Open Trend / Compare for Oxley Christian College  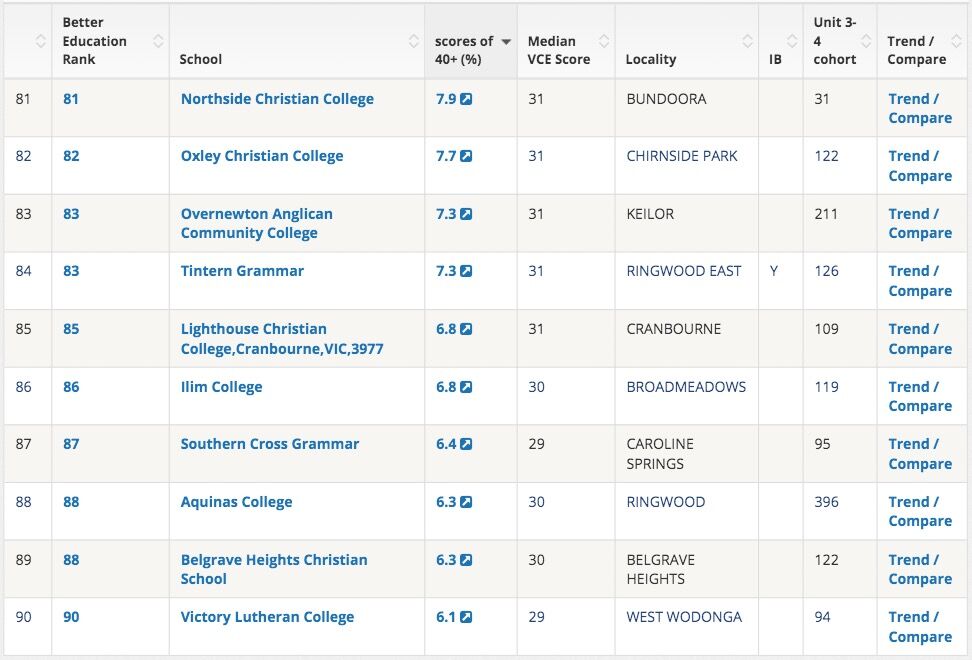point(919,166)
